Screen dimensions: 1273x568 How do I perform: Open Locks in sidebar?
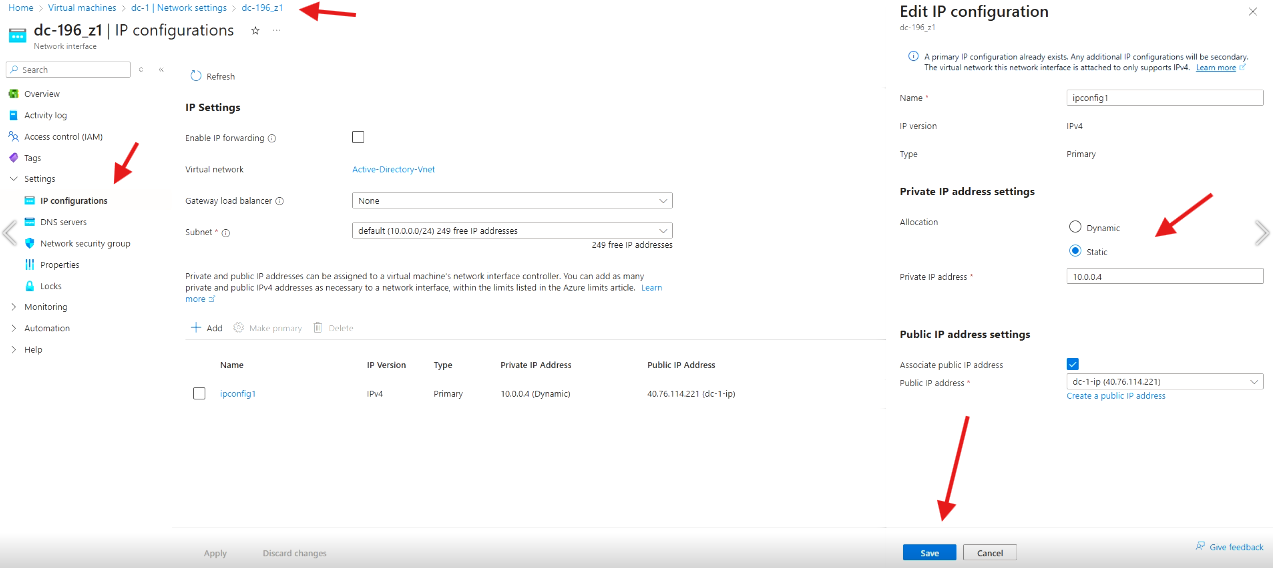click(50, 286)
